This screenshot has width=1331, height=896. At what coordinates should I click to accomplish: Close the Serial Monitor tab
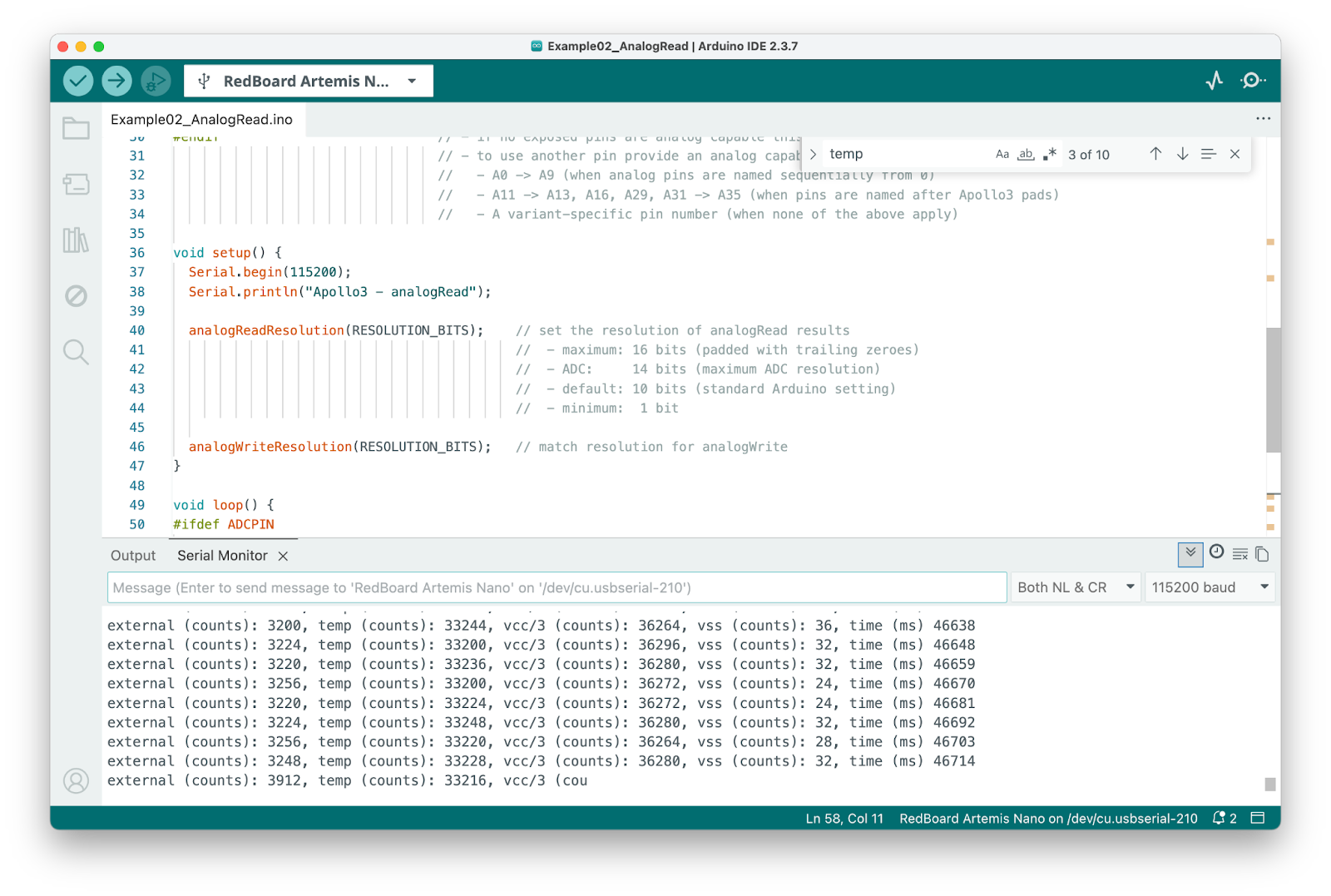click(x=283, y=556)
